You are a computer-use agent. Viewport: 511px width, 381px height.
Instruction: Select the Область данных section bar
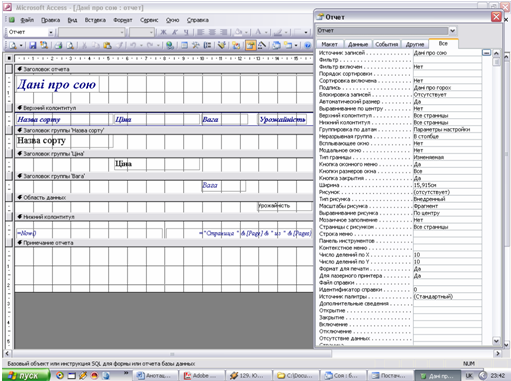(163, 197)
